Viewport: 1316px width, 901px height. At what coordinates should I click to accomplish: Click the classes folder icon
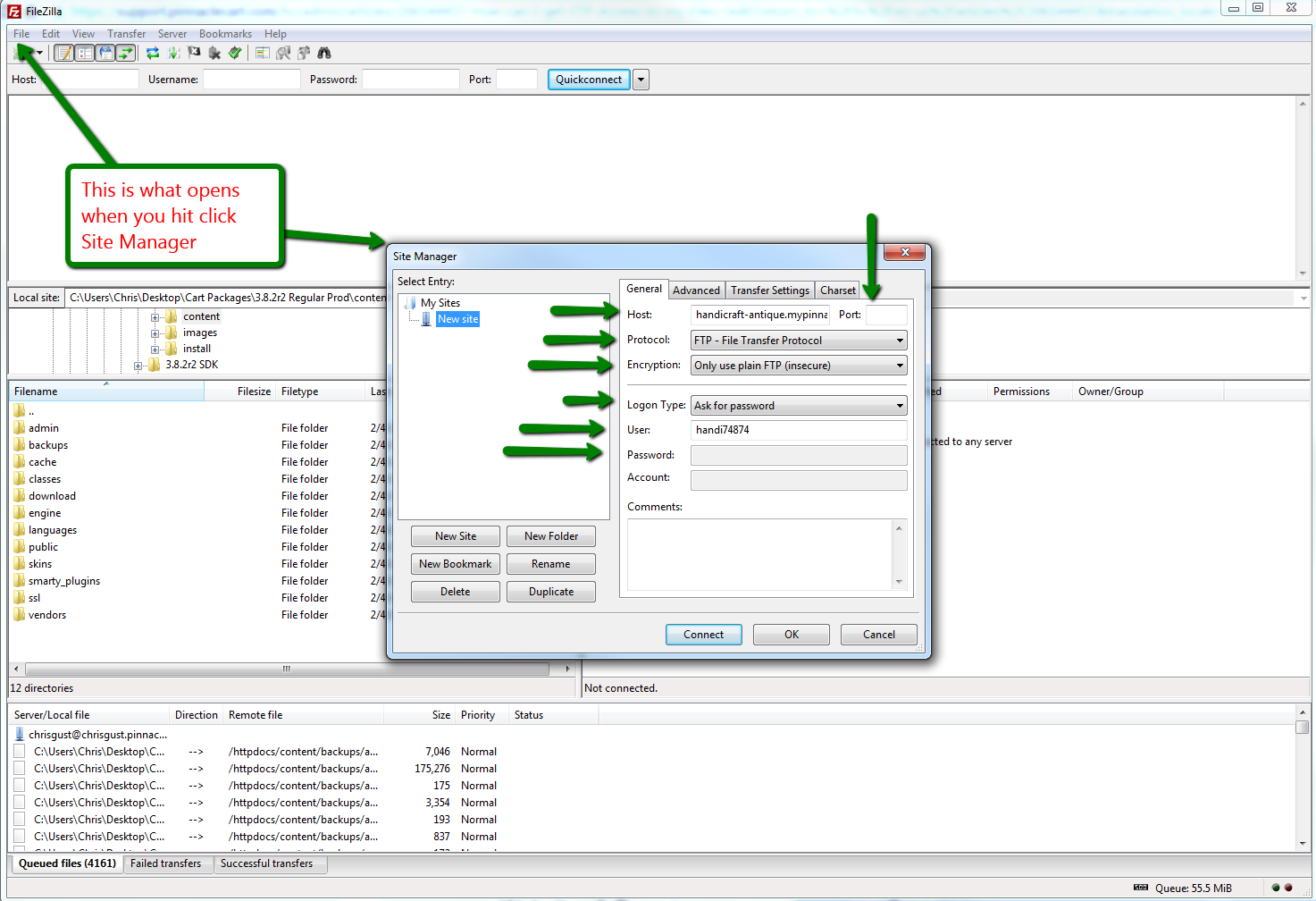20,479
